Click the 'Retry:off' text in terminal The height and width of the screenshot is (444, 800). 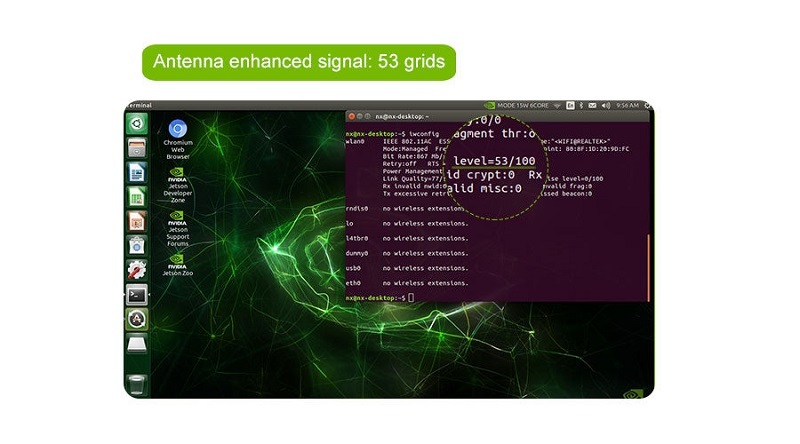(x=399, y=164)
